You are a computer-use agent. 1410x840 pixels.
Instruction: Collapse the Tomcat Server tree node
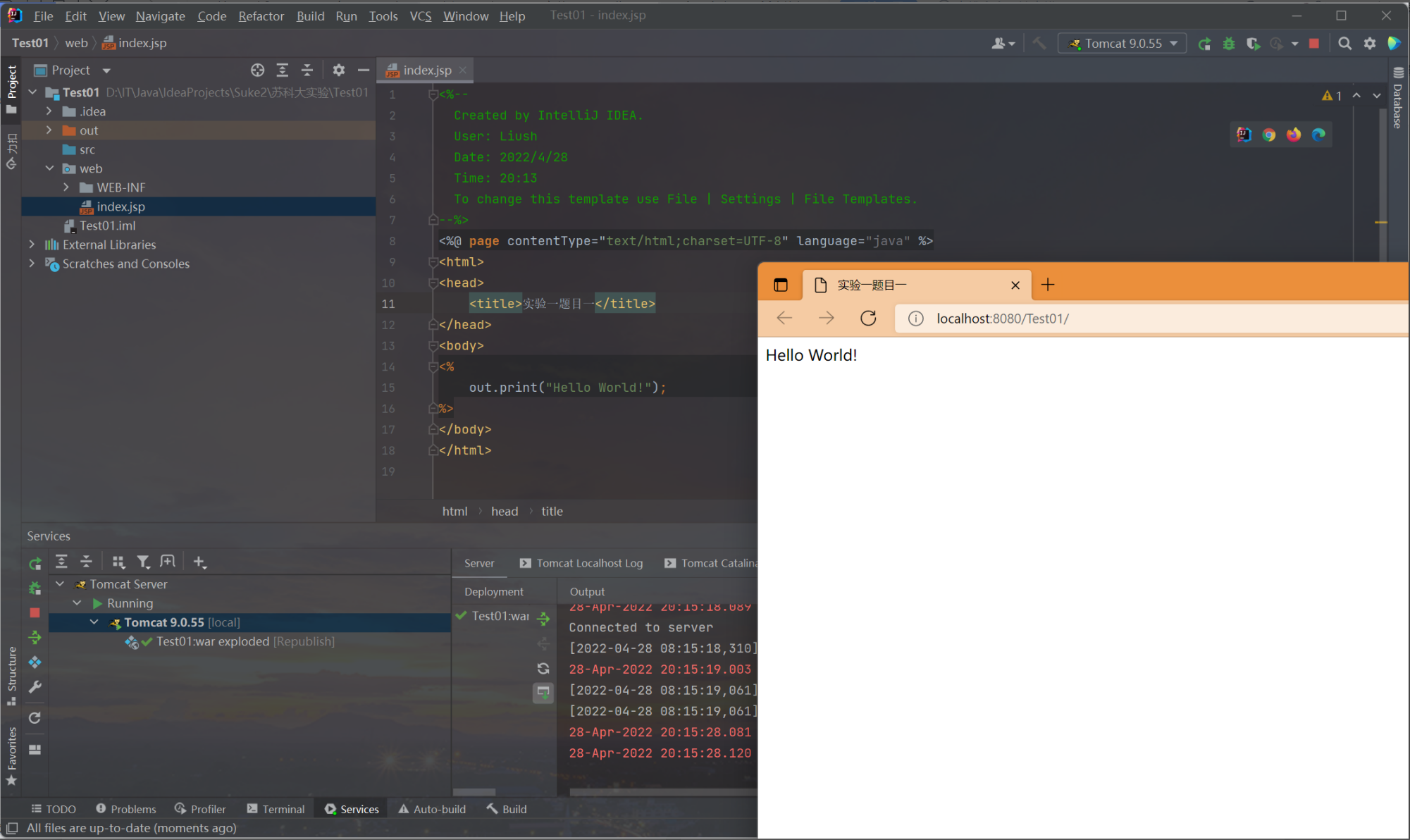pos(60,583)
